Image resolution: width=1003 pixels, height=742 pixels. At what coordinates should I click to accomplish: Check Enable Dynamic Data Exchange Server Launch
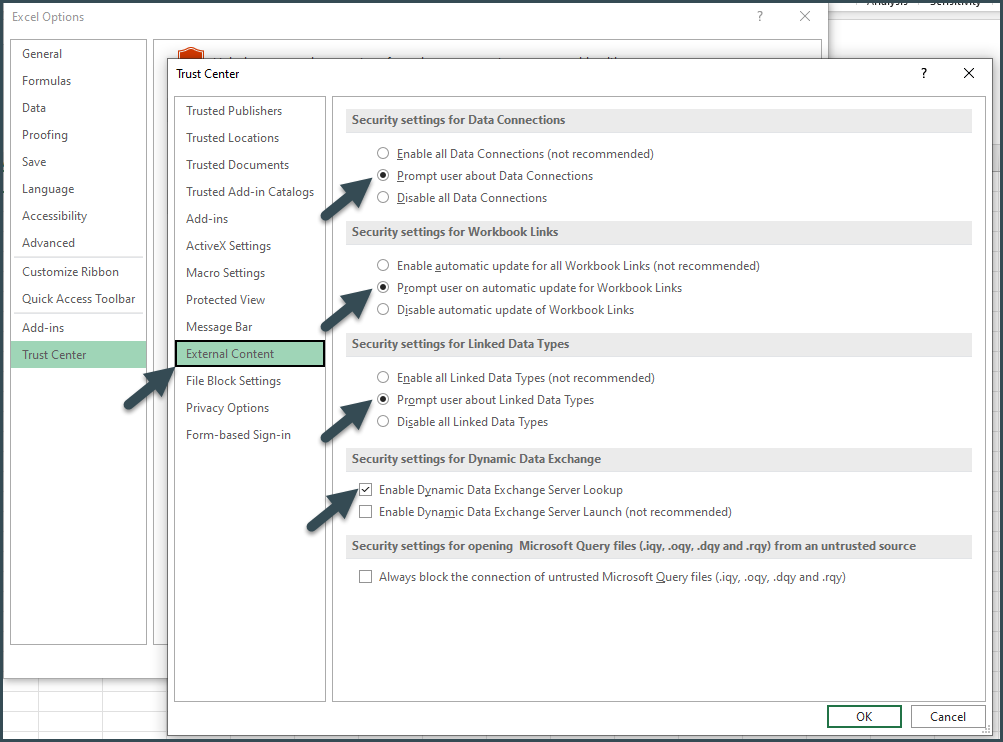[366, 511]
